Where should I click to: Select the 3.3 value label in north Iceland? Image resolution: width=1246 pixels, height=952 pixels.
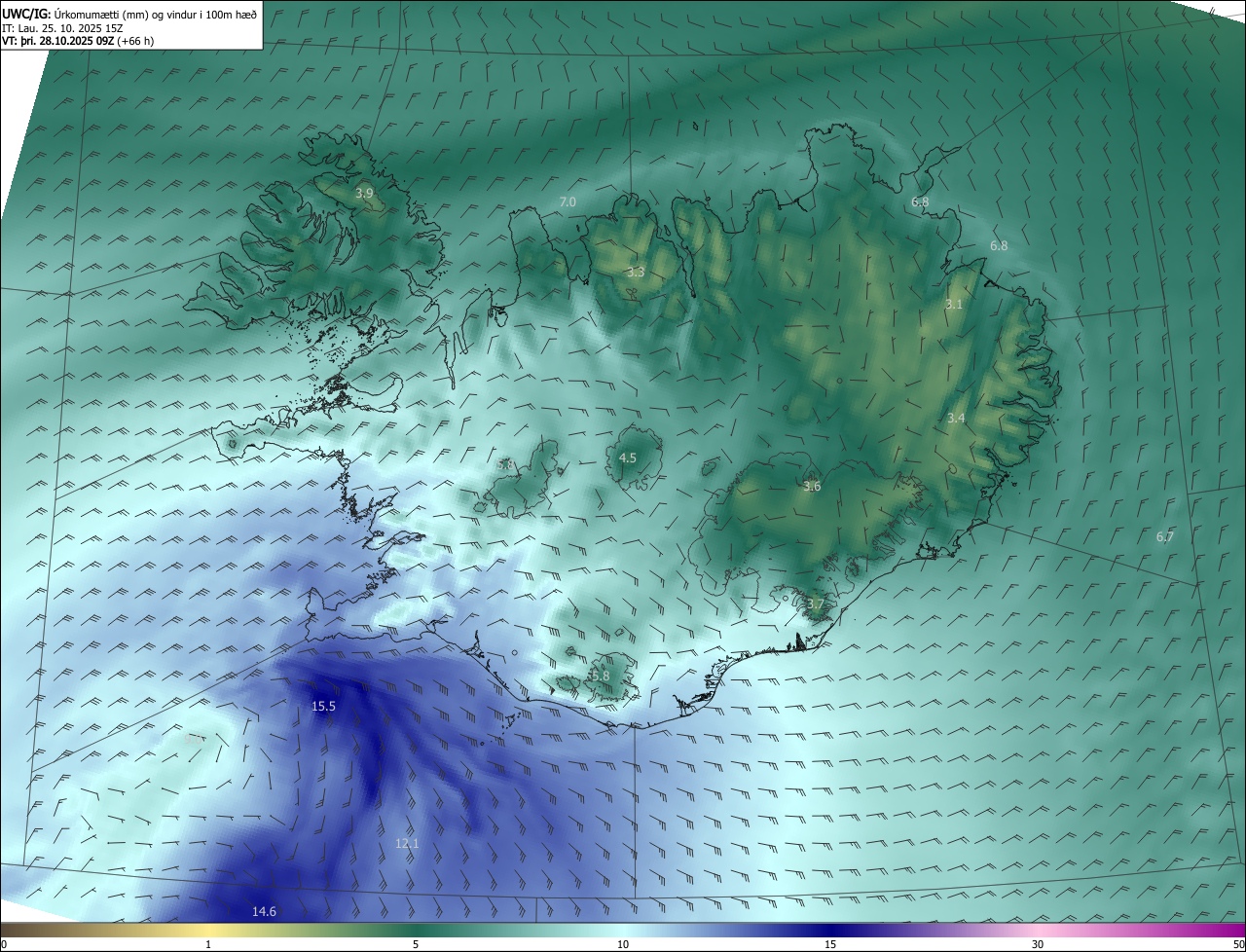pos(636,273)
